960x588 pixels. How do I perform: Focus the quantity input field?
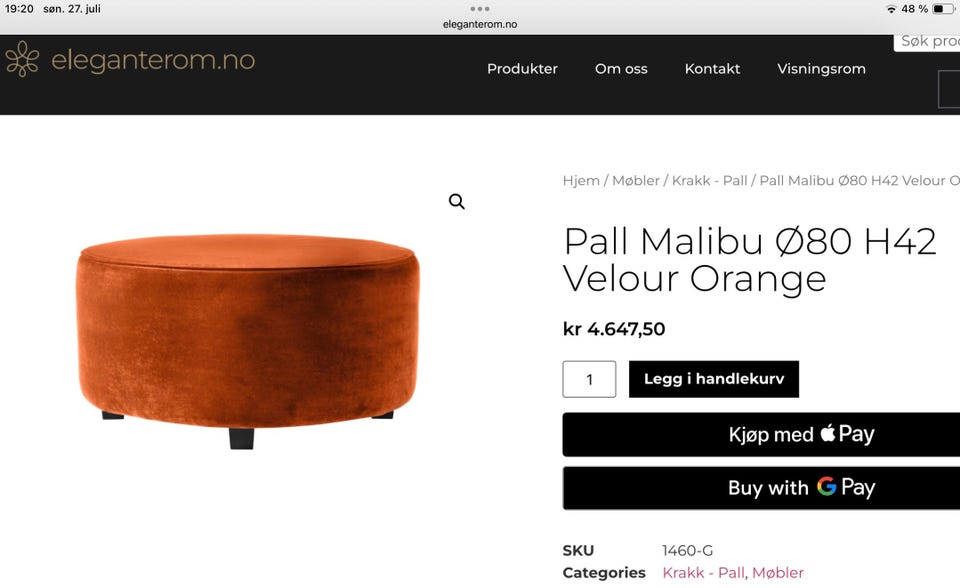pos(589,379)
